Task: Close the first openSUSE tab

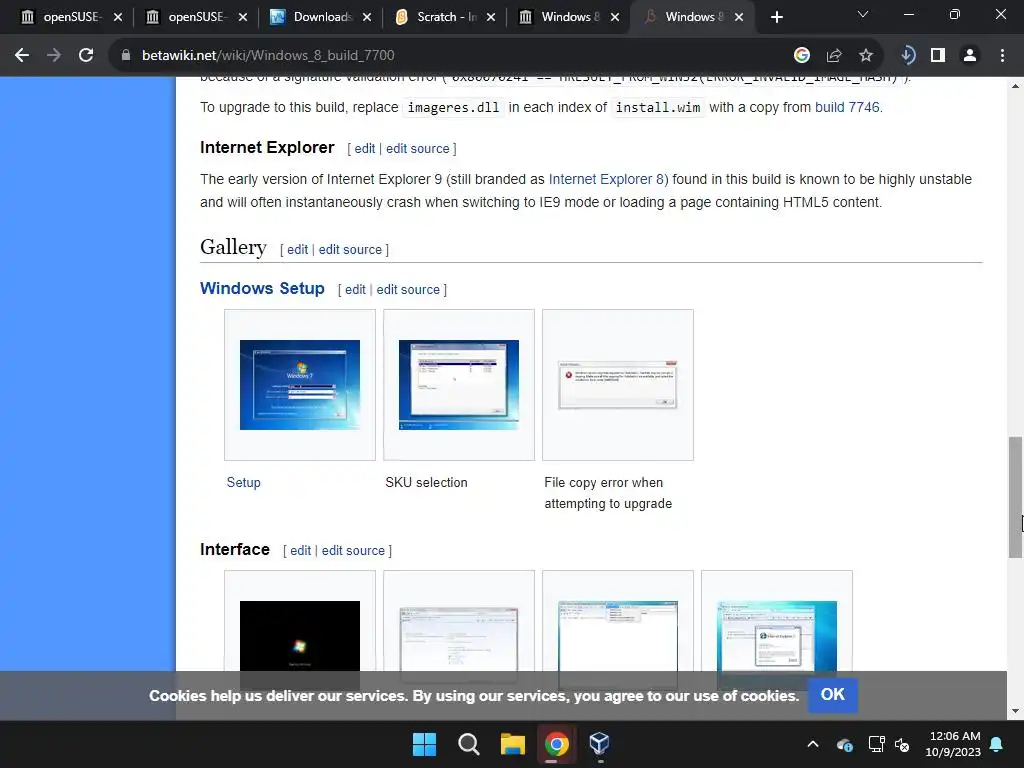Action: click(x=118, y=17)
